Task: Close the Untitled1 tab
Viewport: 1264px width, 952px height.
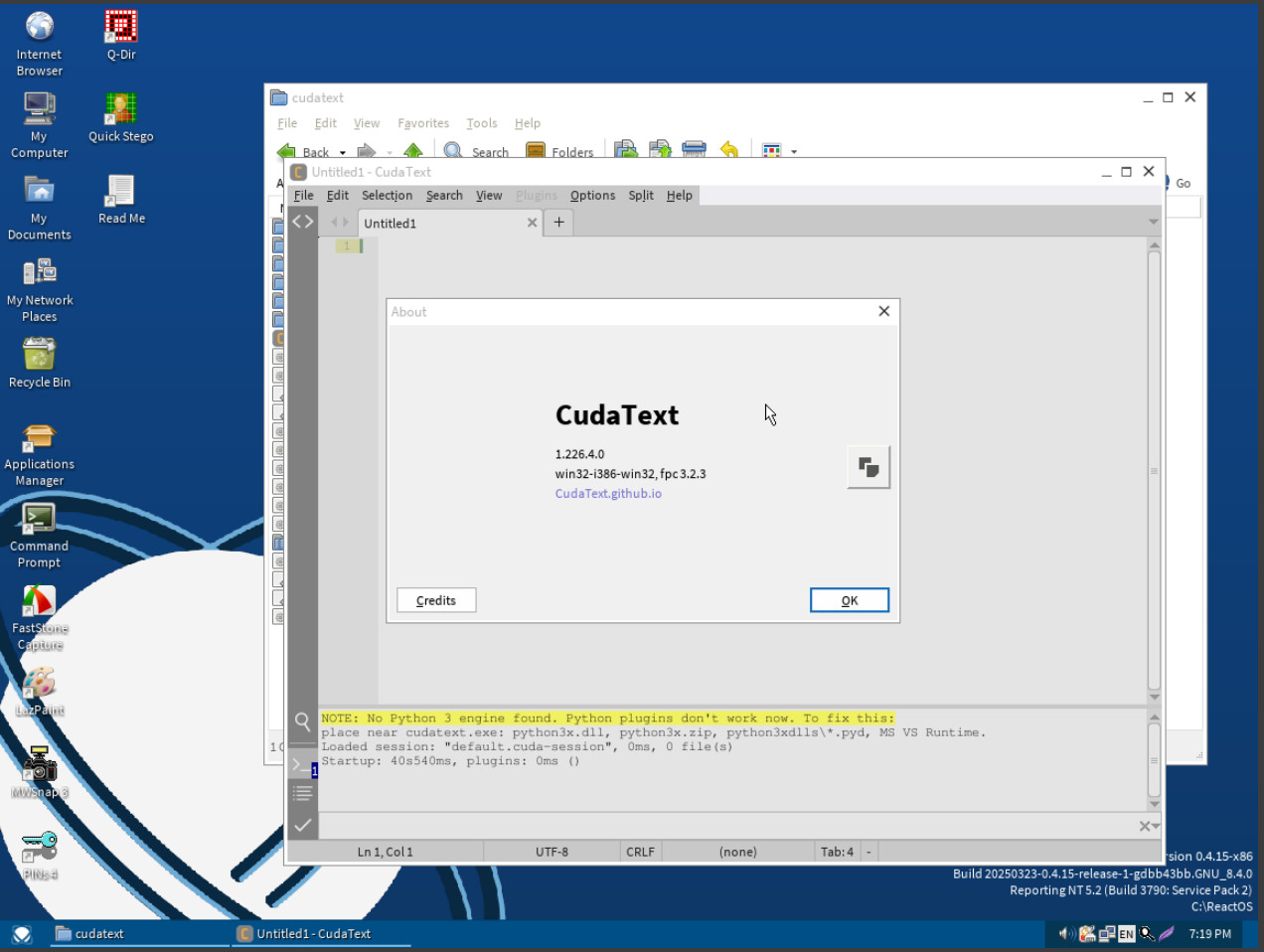Action: (533, 223)
